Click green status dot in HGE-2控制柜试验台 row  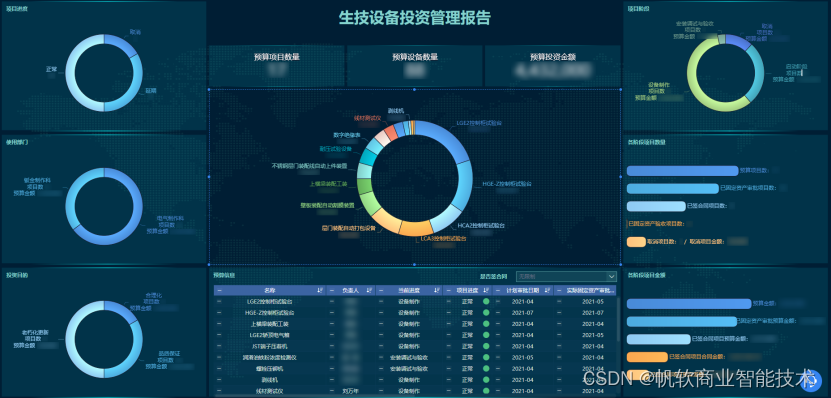coord(486,313)
